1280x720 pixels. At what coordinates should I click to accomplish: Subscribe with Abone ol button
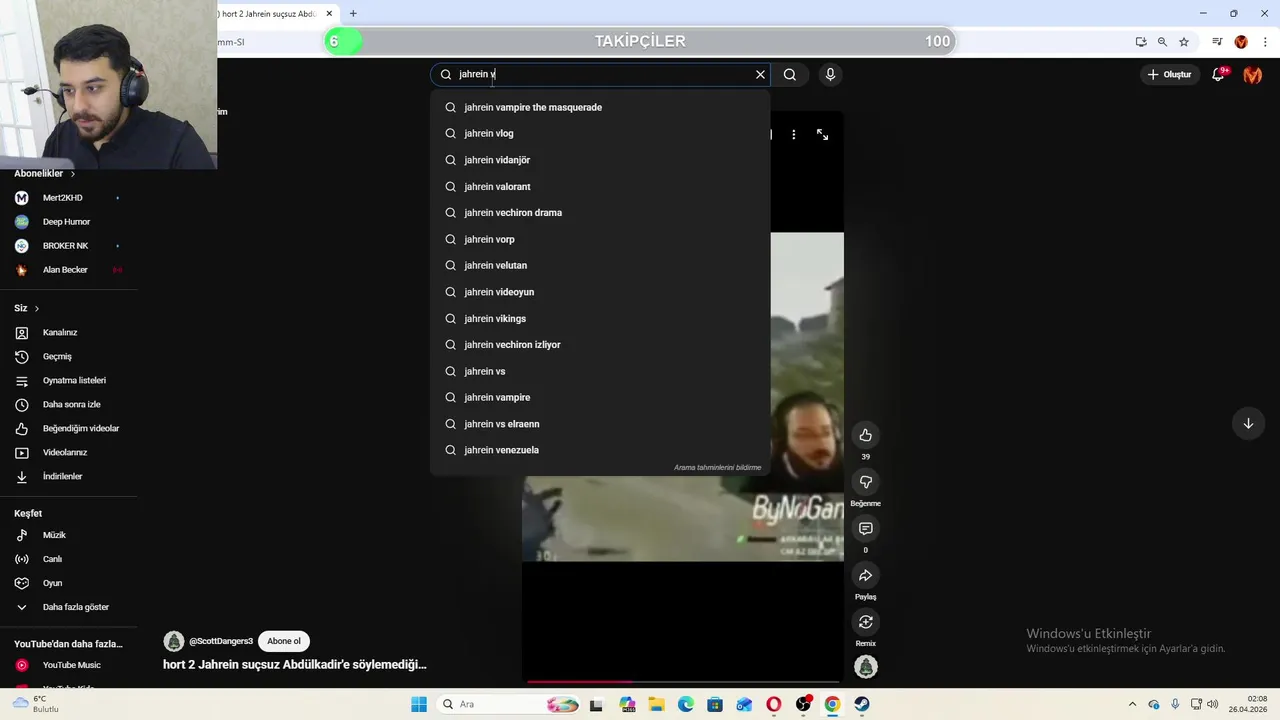284,641
